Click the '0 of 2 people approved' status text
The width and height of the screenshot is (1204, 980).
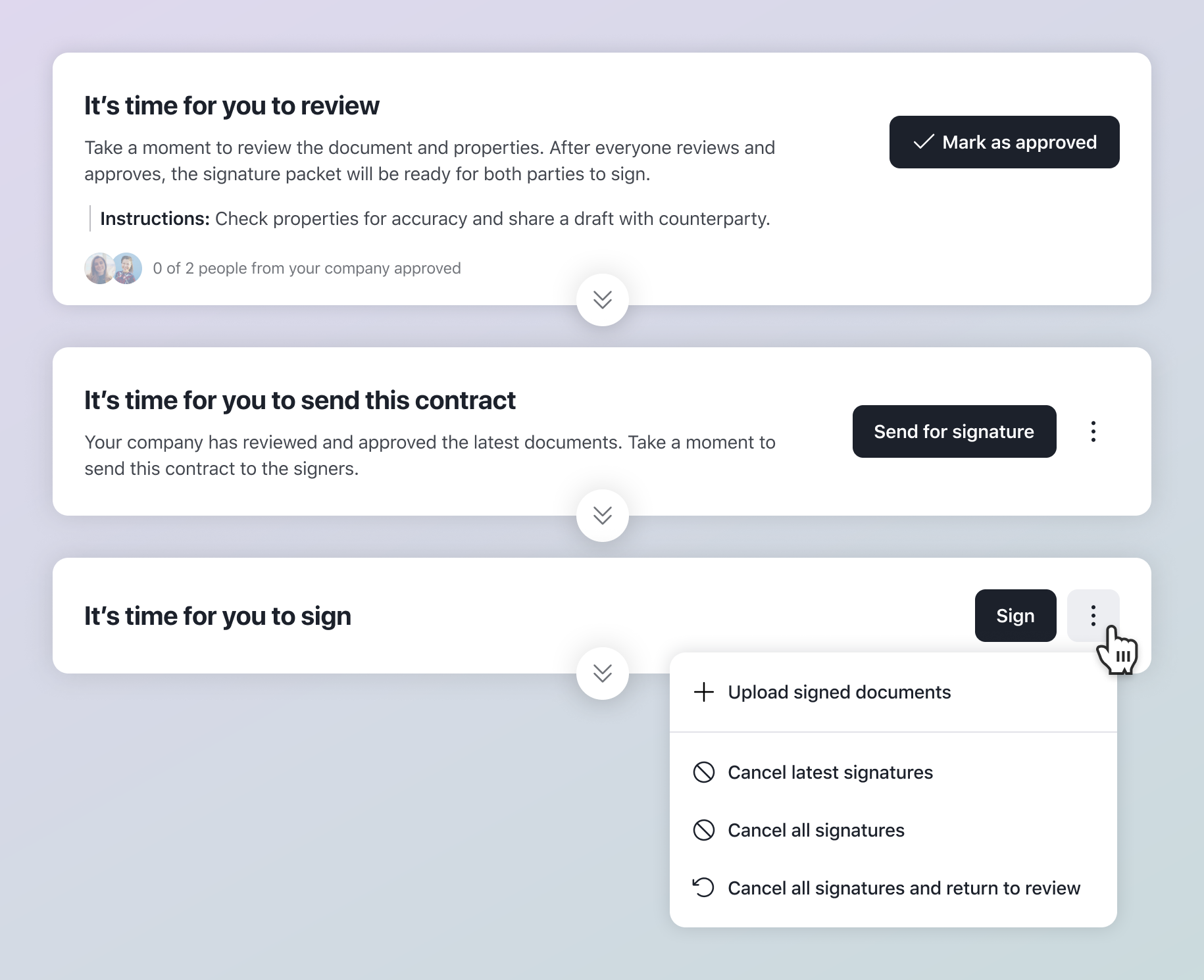tap(307, 268)
